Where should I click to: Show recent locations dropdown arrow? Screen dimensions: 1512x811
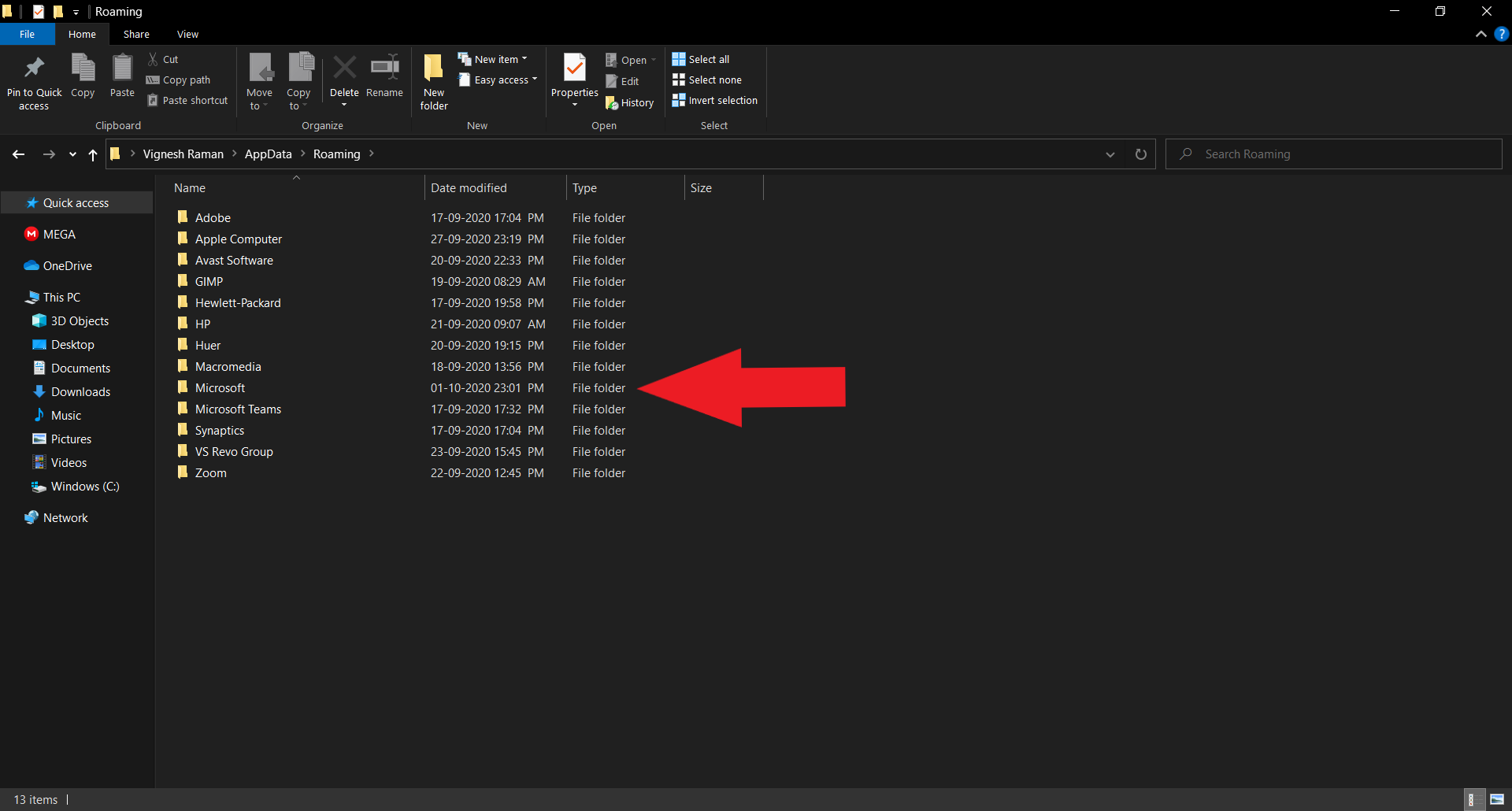tap(72, 154)
